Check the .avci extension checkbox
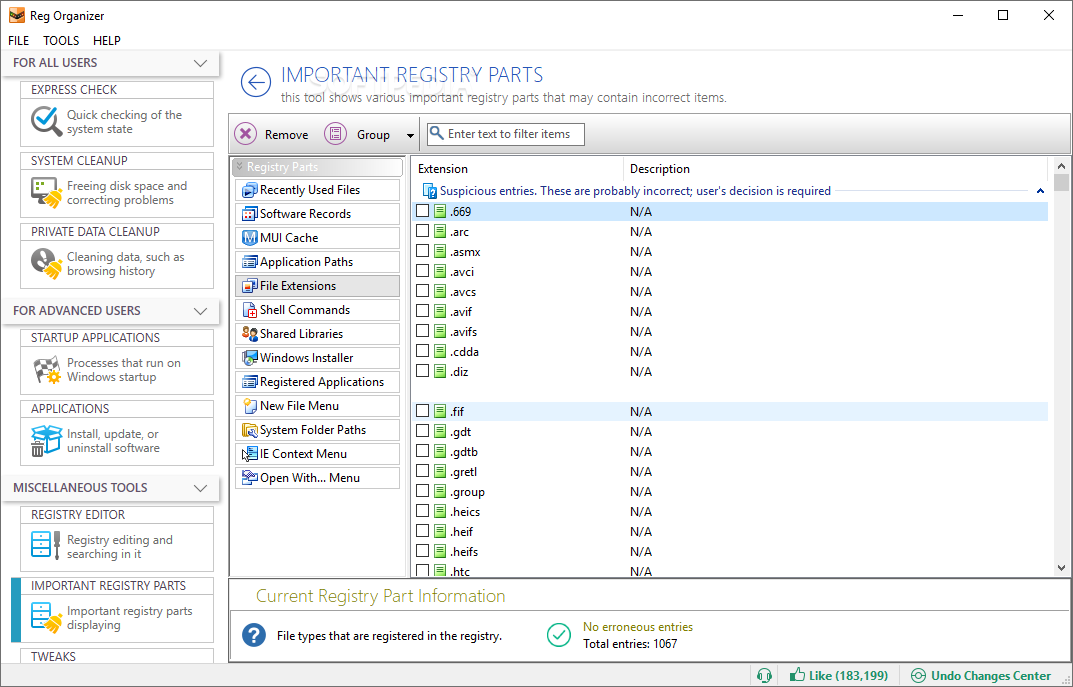1073x687 pixels. (x=423, y=270)
